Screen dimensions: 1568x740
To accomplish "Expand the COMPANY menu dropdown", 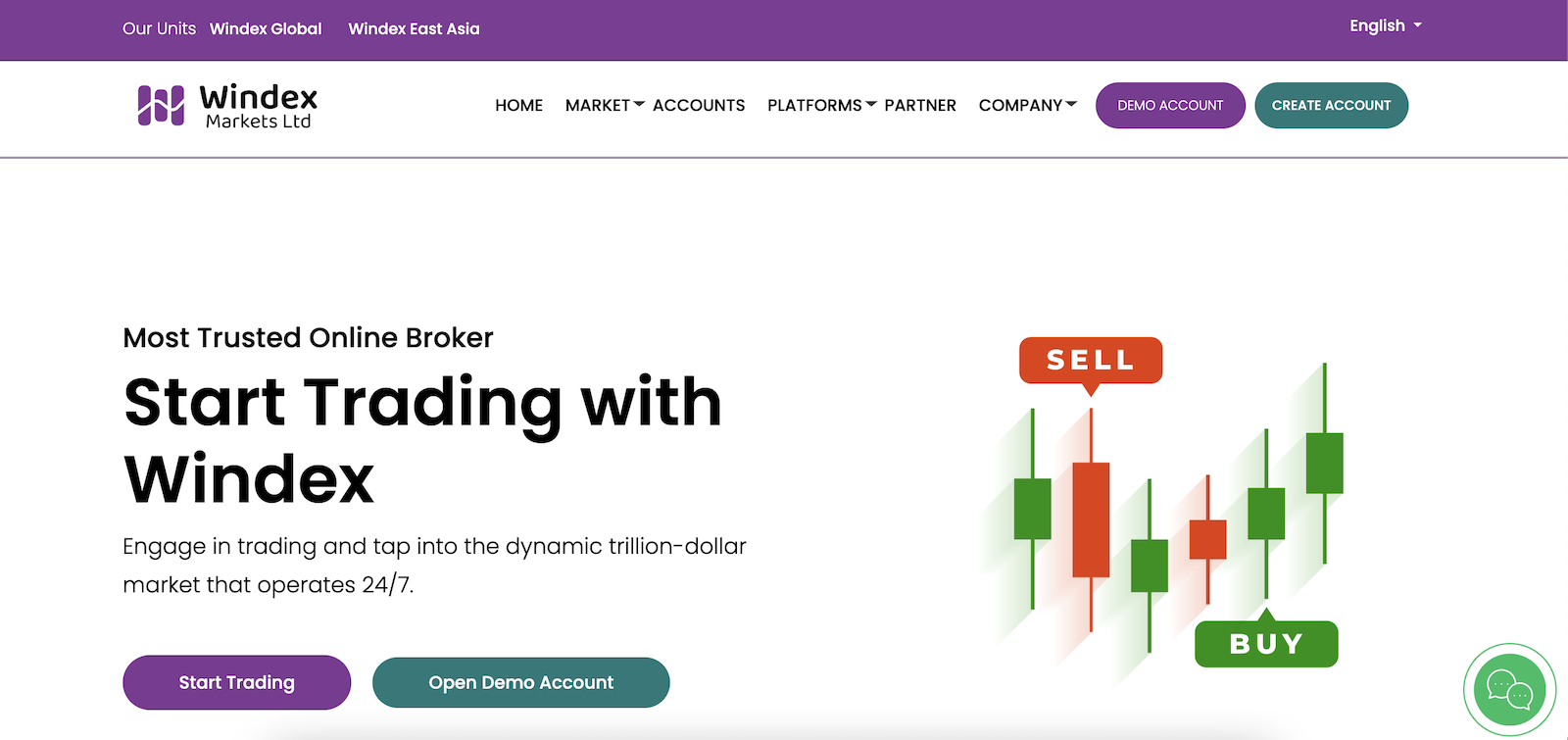I will coord(1027,105).
